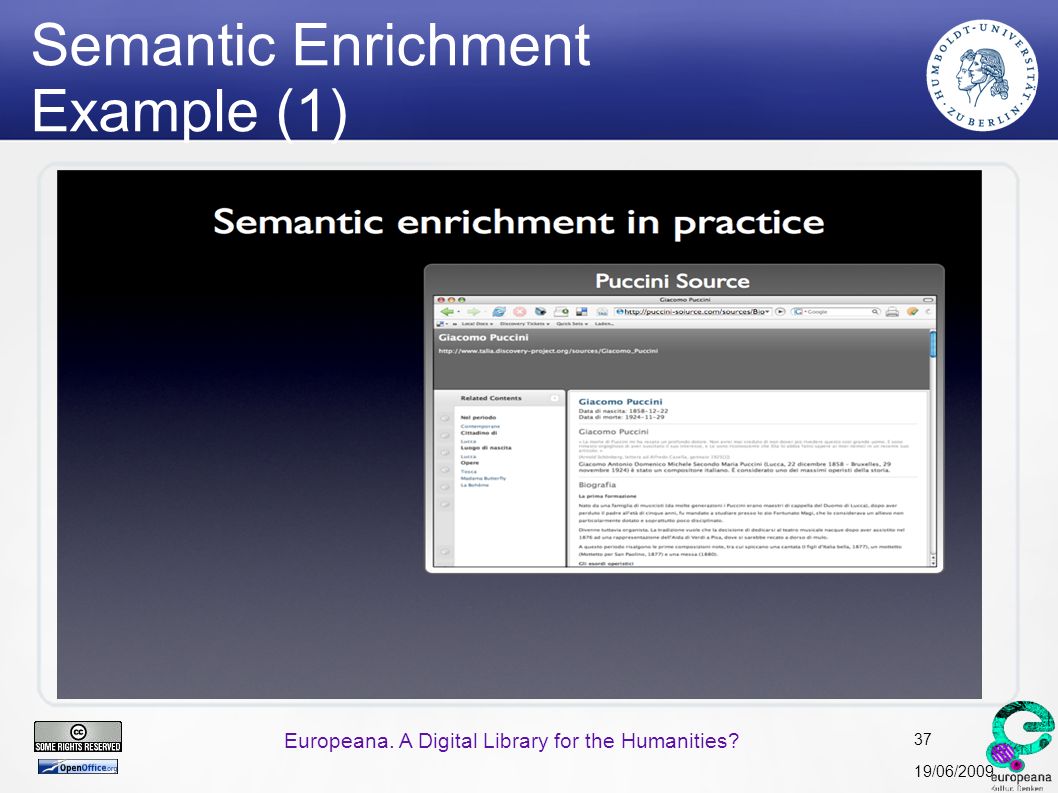
Task: Click the Luogo di nascita heading
Action: tap(486, 448)
